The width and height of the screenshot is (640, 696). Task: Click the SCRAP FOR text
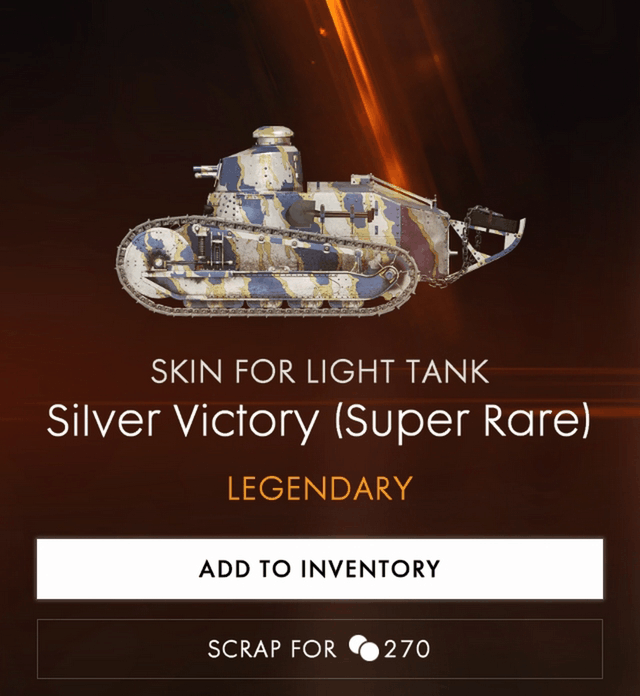pos(272,649)
